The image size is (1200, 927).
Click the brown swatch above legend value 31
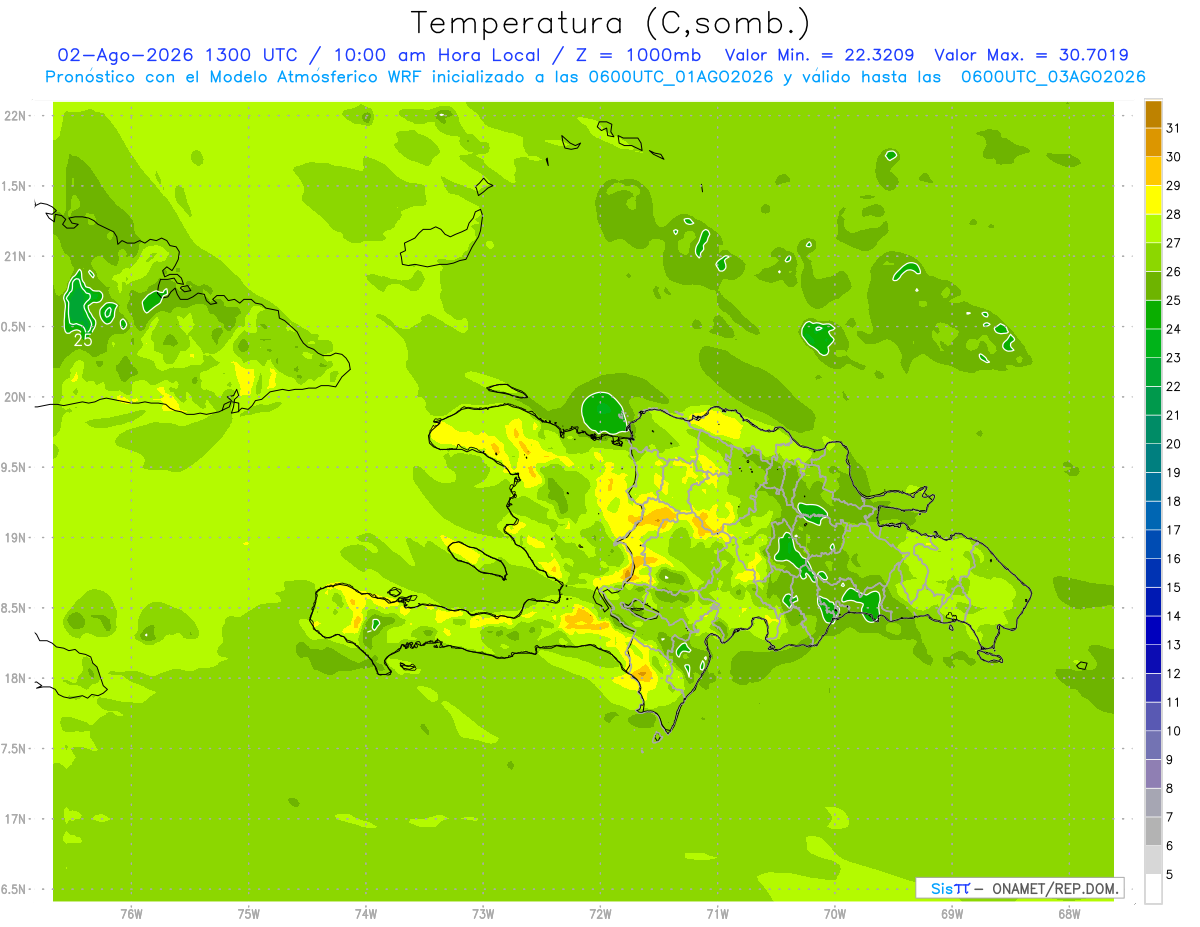tap(1153, 115)
